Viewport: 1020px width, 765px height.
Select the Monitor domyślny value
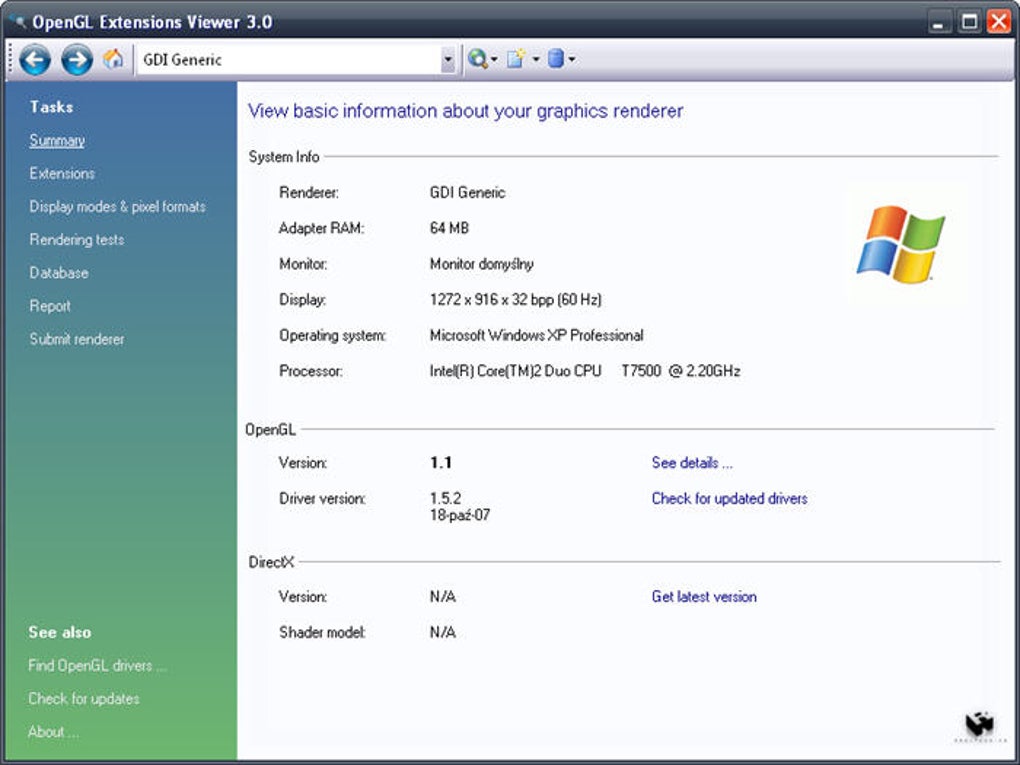pos(481,264)
